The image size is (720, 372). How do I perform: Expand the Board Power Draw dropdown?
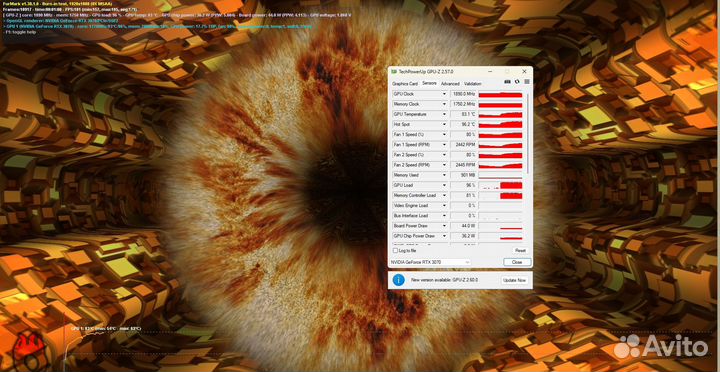point(444,226)
